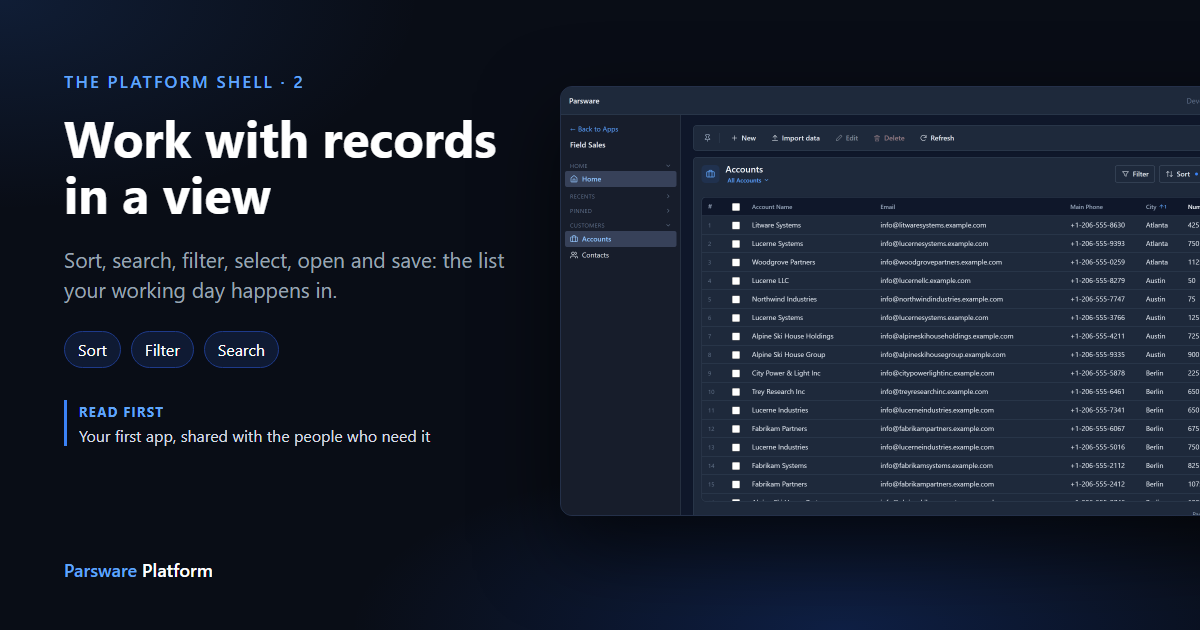Open the Sort options in the app window
The image size is (1200, 630).
(1179, 174)
